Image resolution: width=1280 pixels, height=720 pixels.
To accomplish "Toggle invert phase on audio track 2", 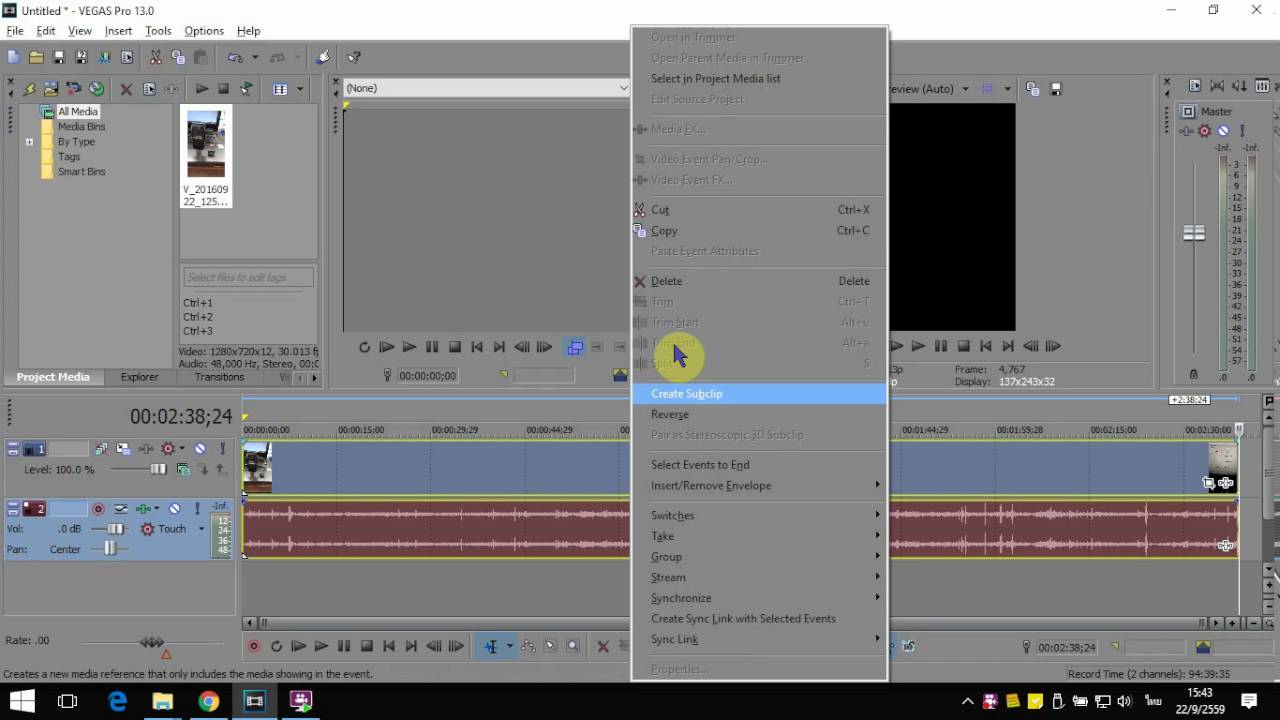I will pos(121,508).
